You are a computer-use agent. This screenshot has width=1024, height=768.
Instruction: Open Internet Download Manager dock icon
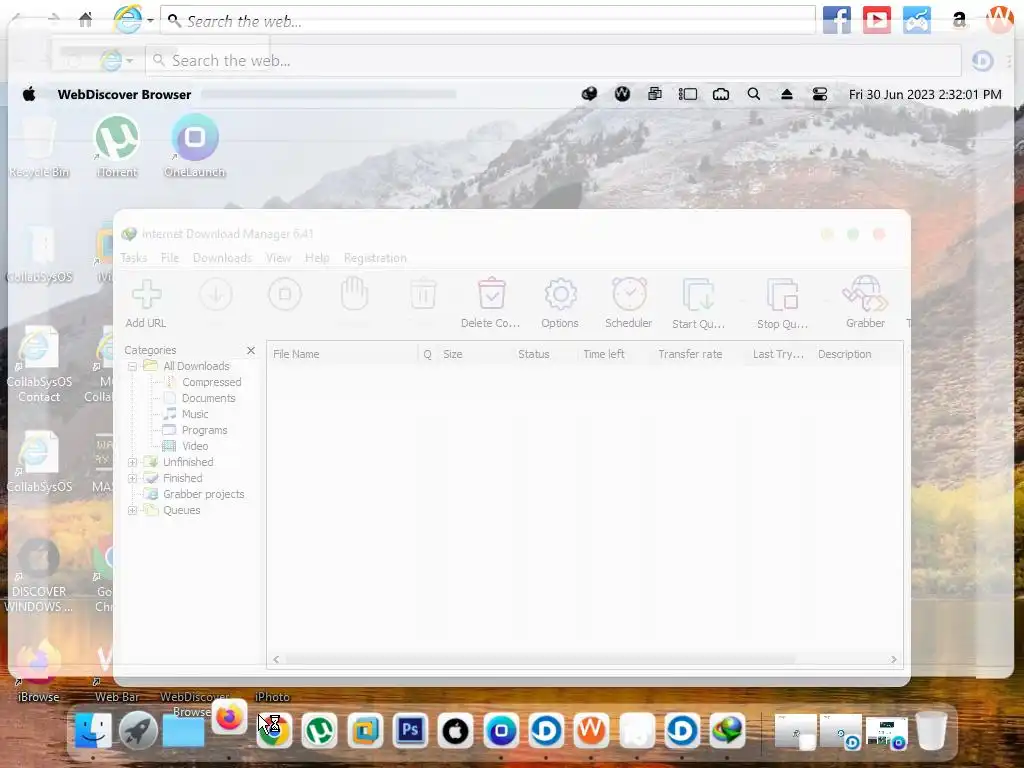pos(728,731)
